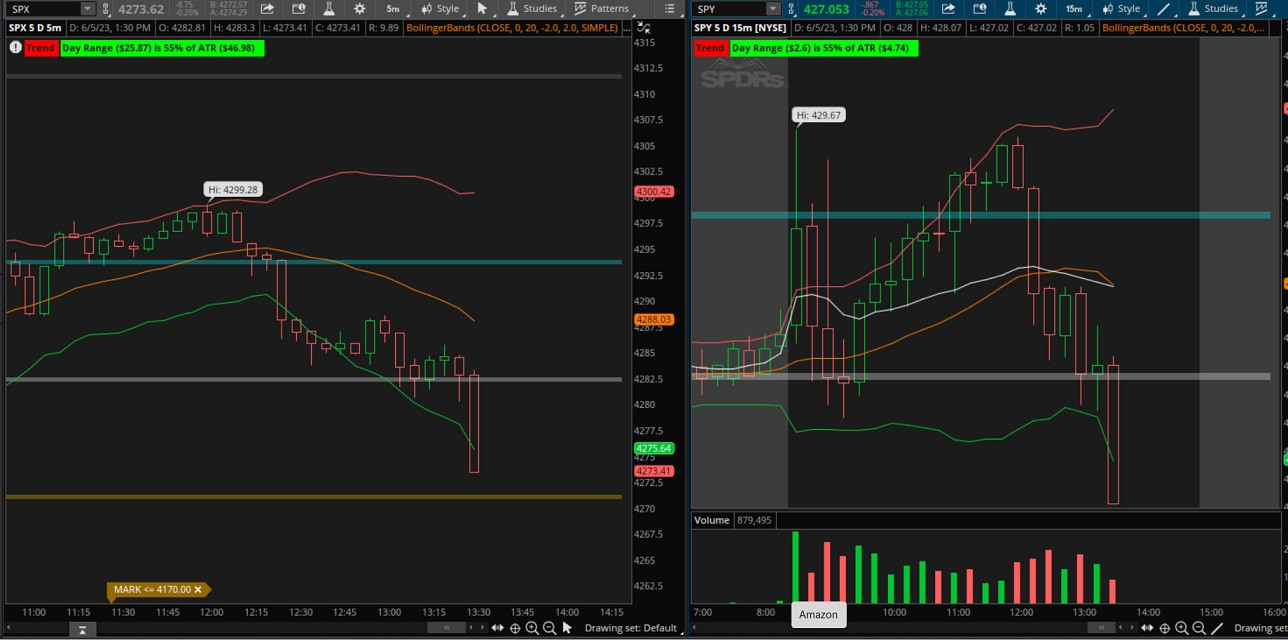The image size is (1288, 640).
Task: Select the pointer tool in SPX chart footer
Action: [567, 628]
